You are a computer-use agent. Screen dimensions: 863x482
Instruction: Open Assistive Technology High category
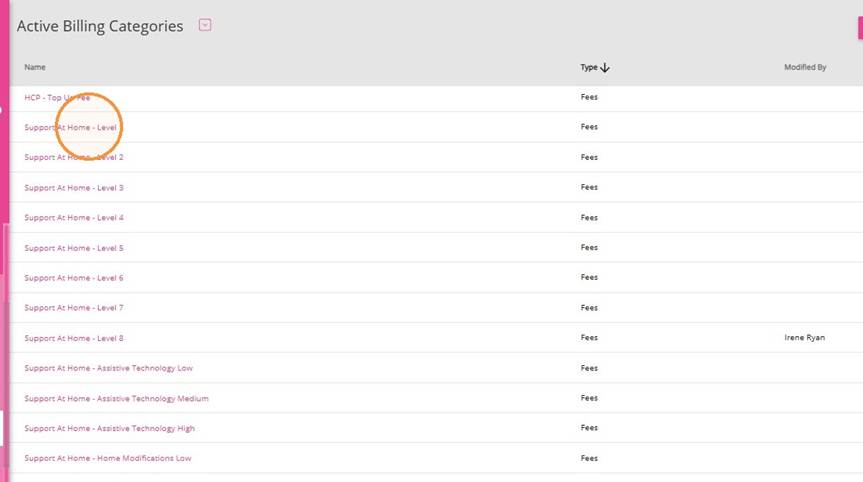coord(110,428)
